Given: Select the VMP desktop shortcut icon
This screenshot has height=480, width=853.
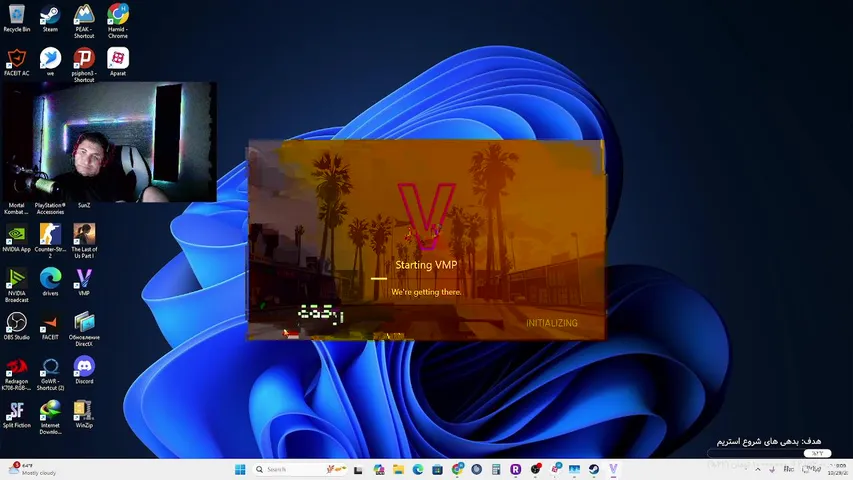Looking at the screenshot, I should (84, 282).
